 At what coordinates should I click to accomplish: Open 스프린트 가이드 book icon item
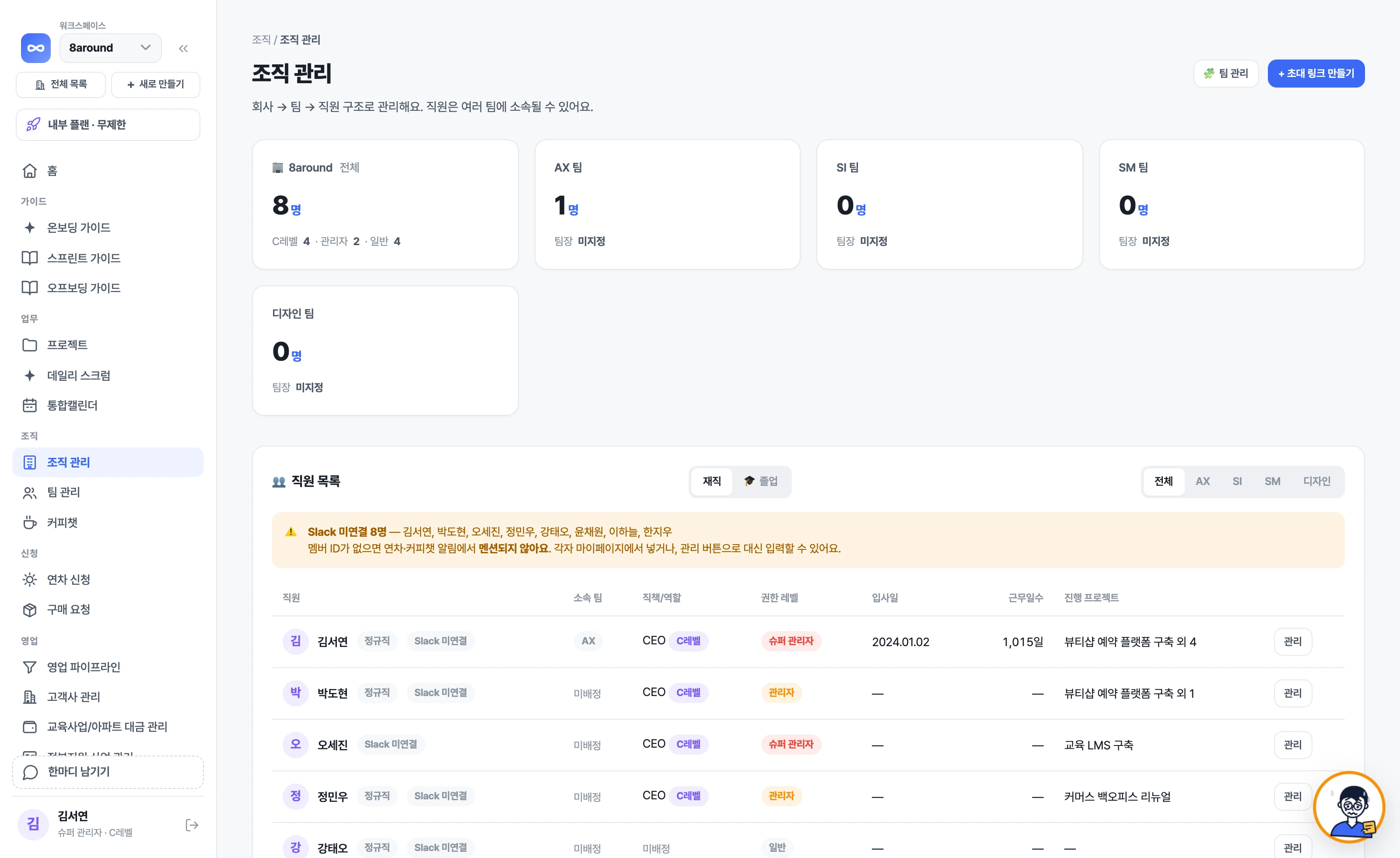(x=30, y=257)
